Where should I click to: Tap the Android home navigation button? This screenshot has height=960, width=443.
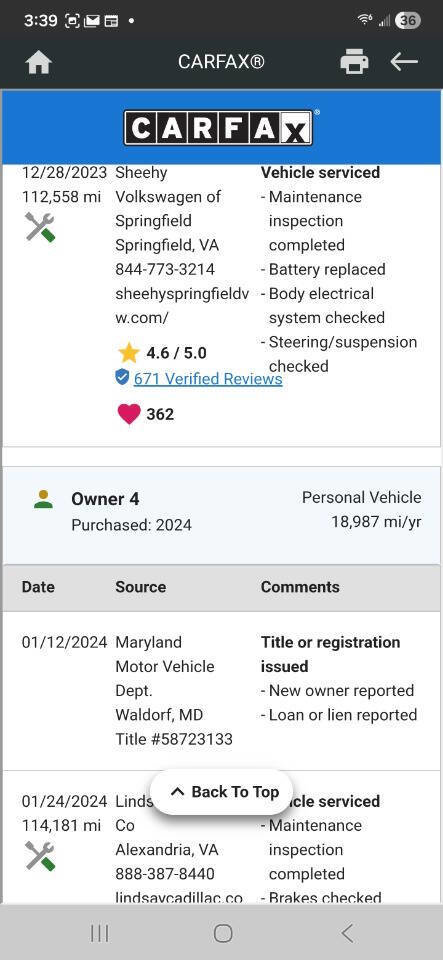pyautogui.click(x=223, y=934)
